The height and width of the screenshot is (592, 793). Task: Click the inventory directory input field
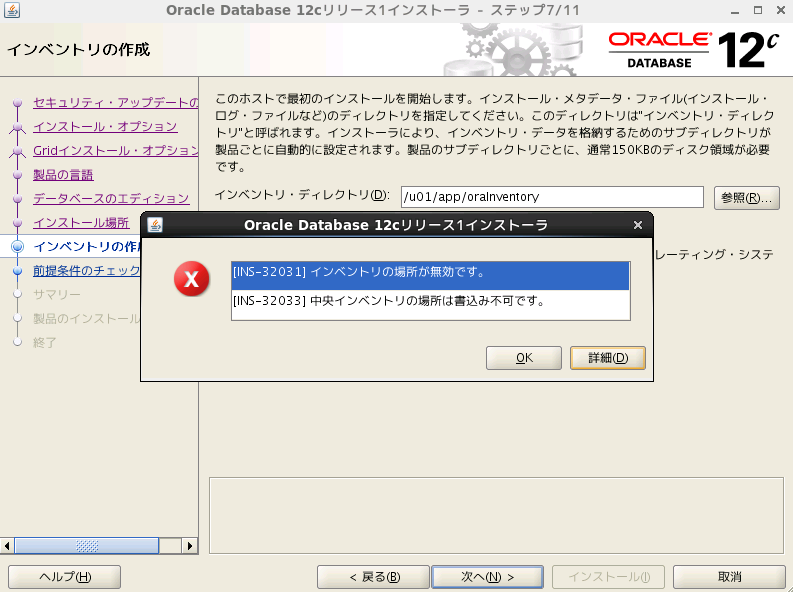coord(552,197)
